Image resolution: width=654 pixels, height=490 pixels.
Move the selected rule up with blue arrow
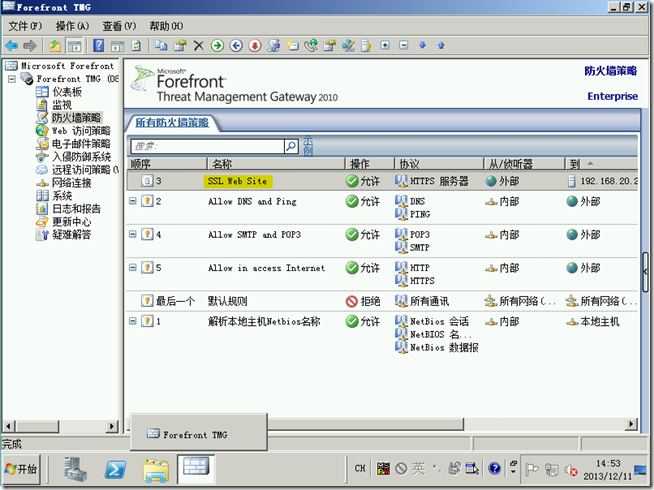coord(441,45)
